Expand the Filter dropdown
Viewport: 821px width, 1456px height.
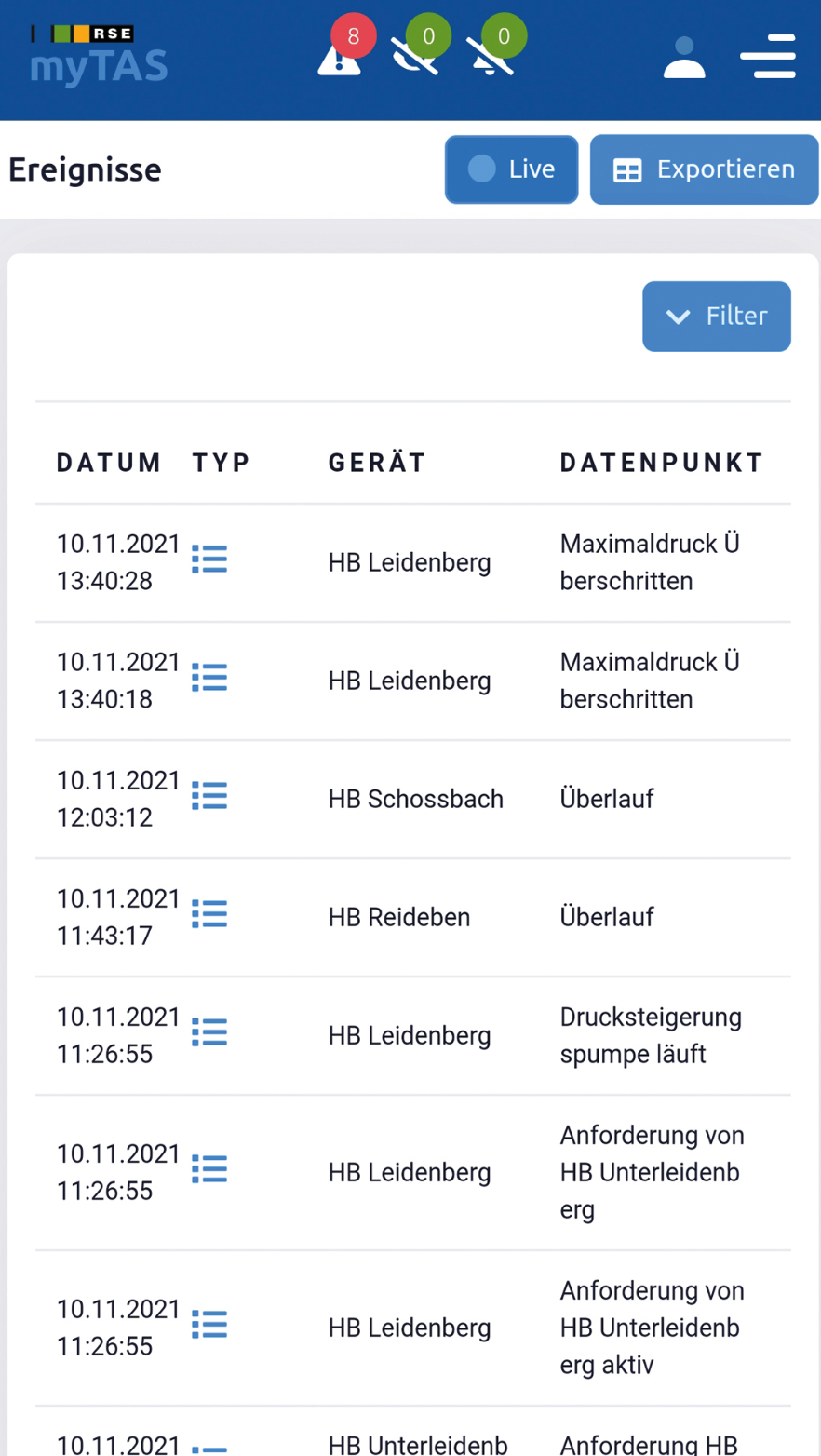point(717,317)
